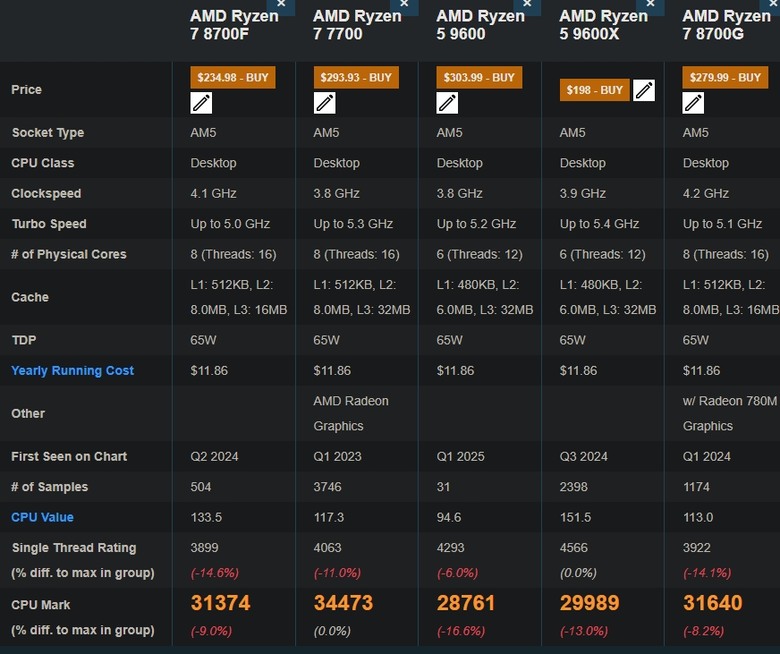This screenshot has height=654, width=780.
Task: Click the First Seen on Chart label
Action: pyautogui.click(x=69, y=457)
